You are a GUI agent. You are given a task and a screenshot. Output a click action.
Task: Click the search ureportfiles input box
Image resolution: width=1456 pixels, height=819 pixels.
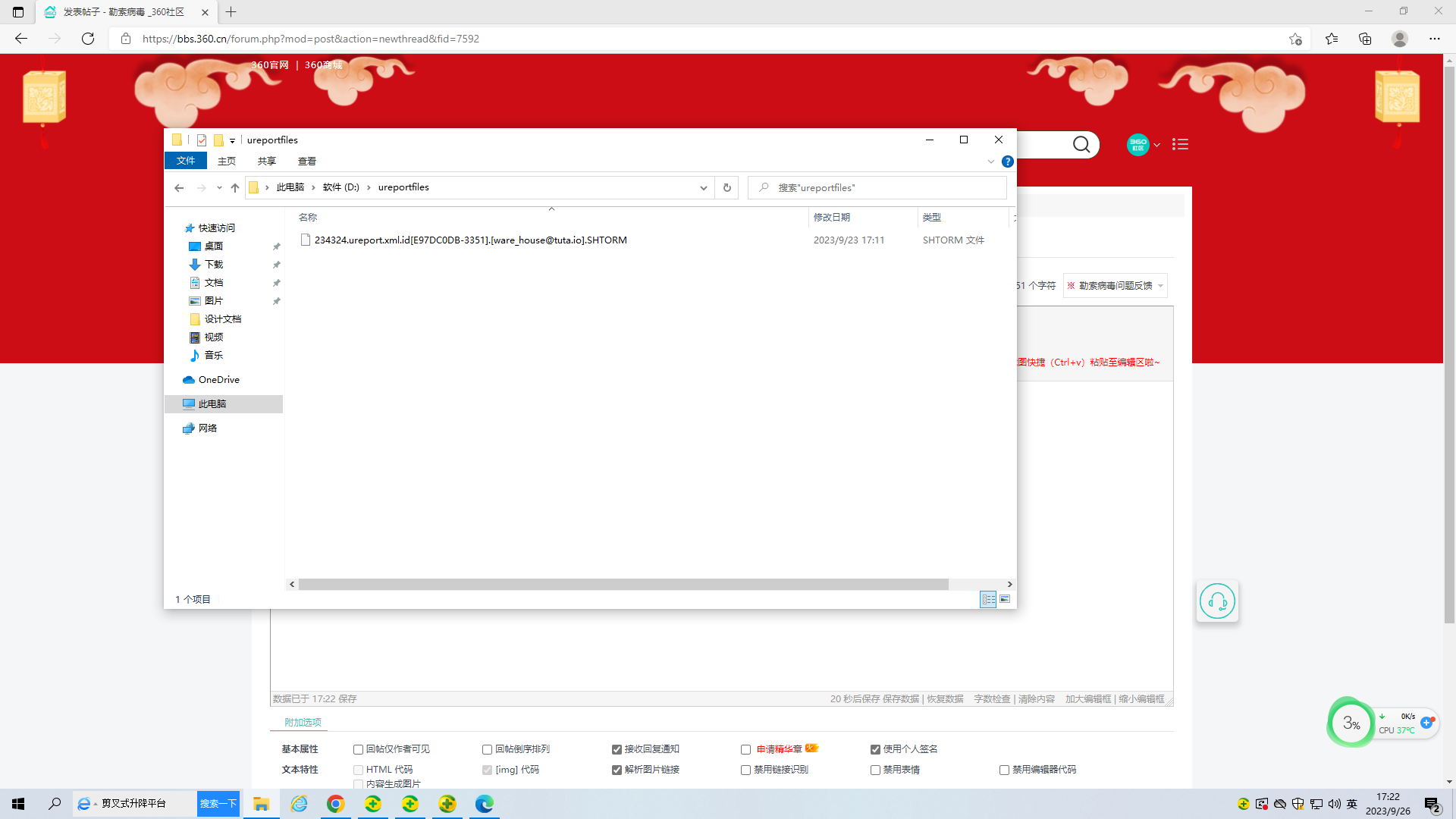[x=877, y=188]
